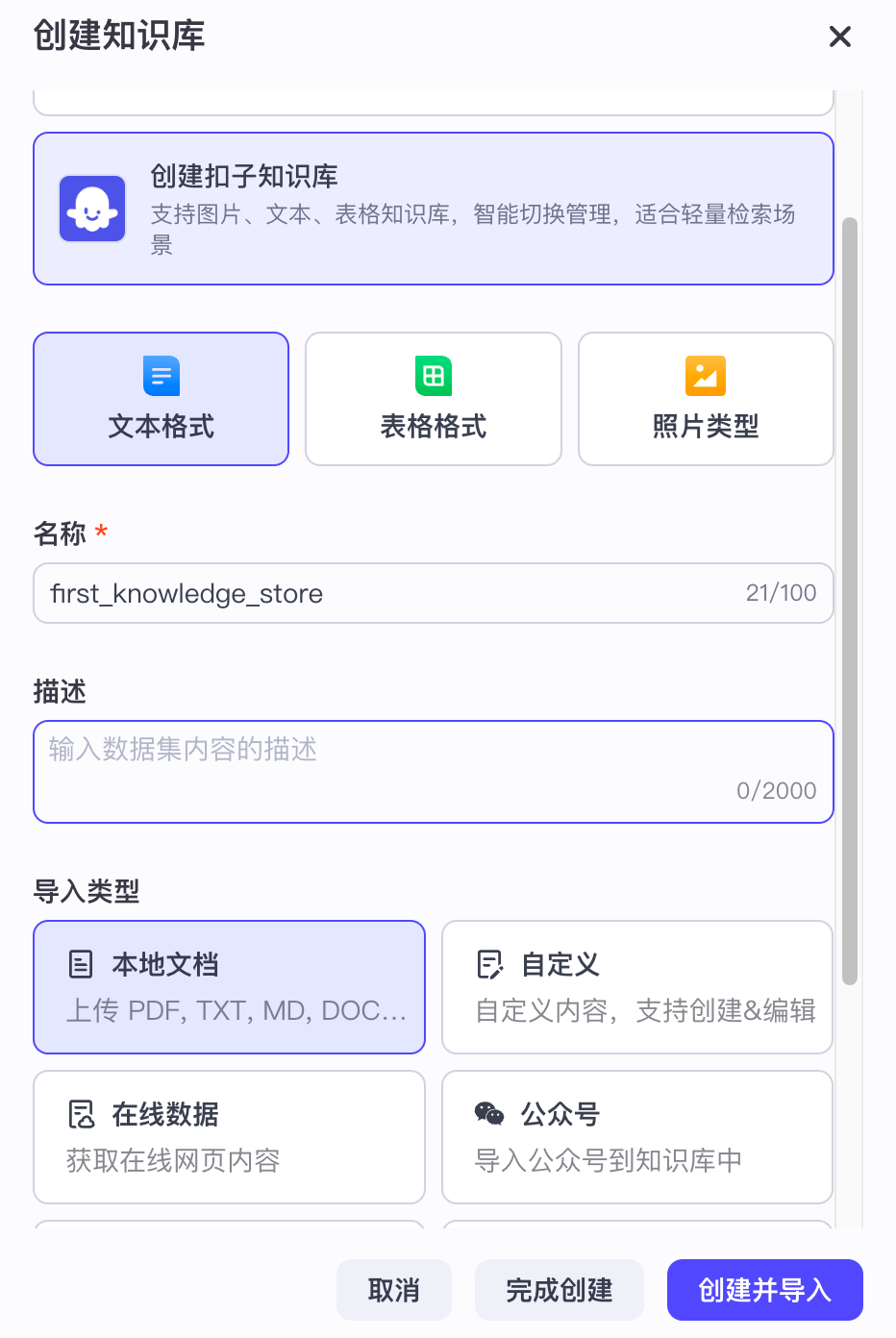The width and height of the screenshot is (896, 1338).
Task: Click the dialog's vertical scrollbar
Action: 849,601
